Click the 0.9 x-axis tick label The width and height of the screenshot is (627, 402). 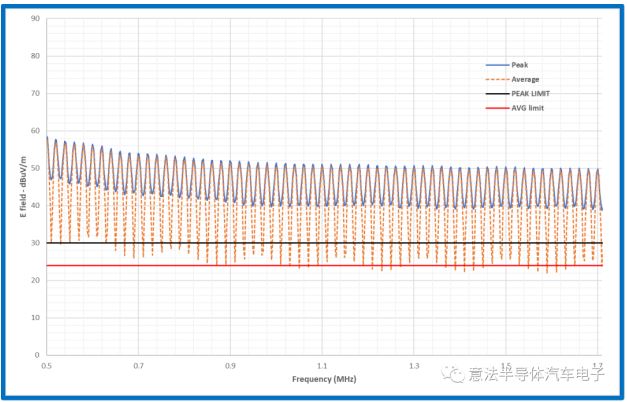[231, 366]
